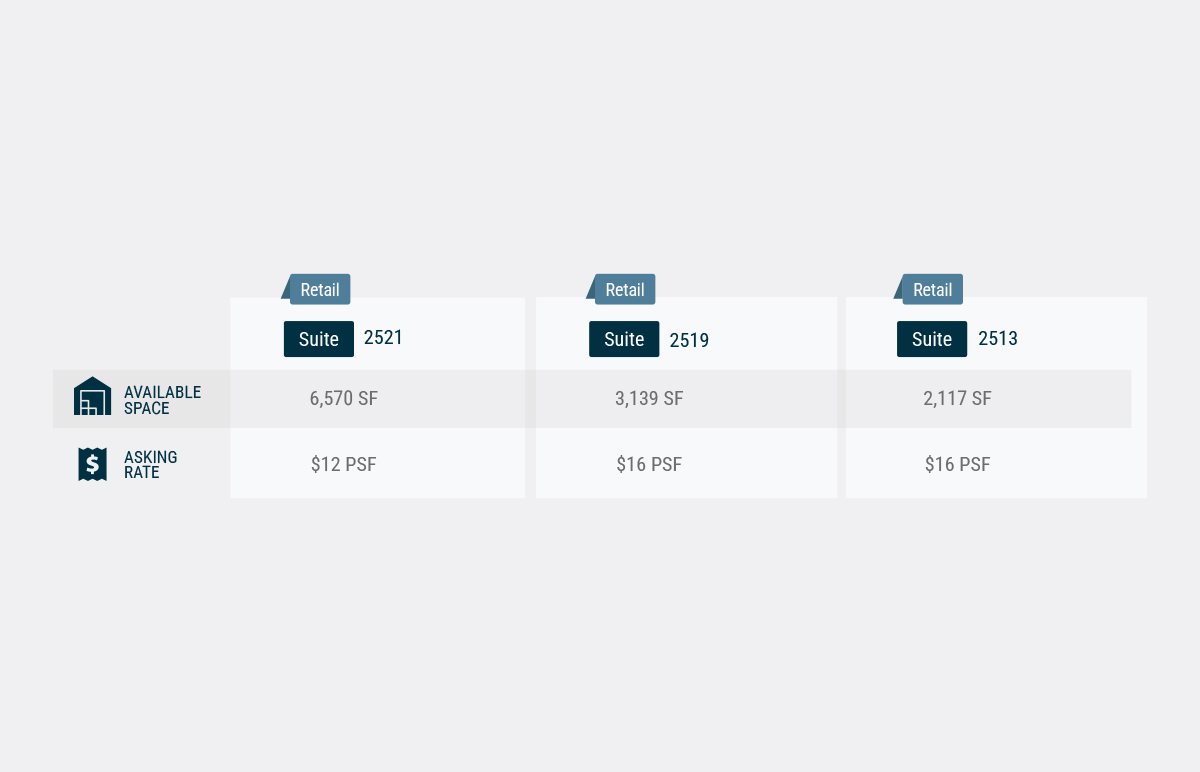
Task: Click the Asking Rate dollar icon
Action: click(x=92, y=464)
